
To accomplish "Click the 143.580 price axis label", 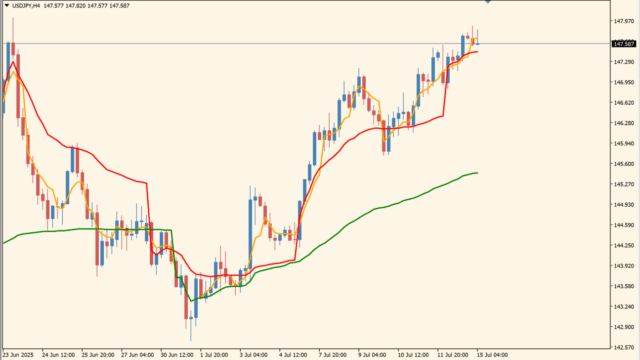I will click(x=624, y=286).
